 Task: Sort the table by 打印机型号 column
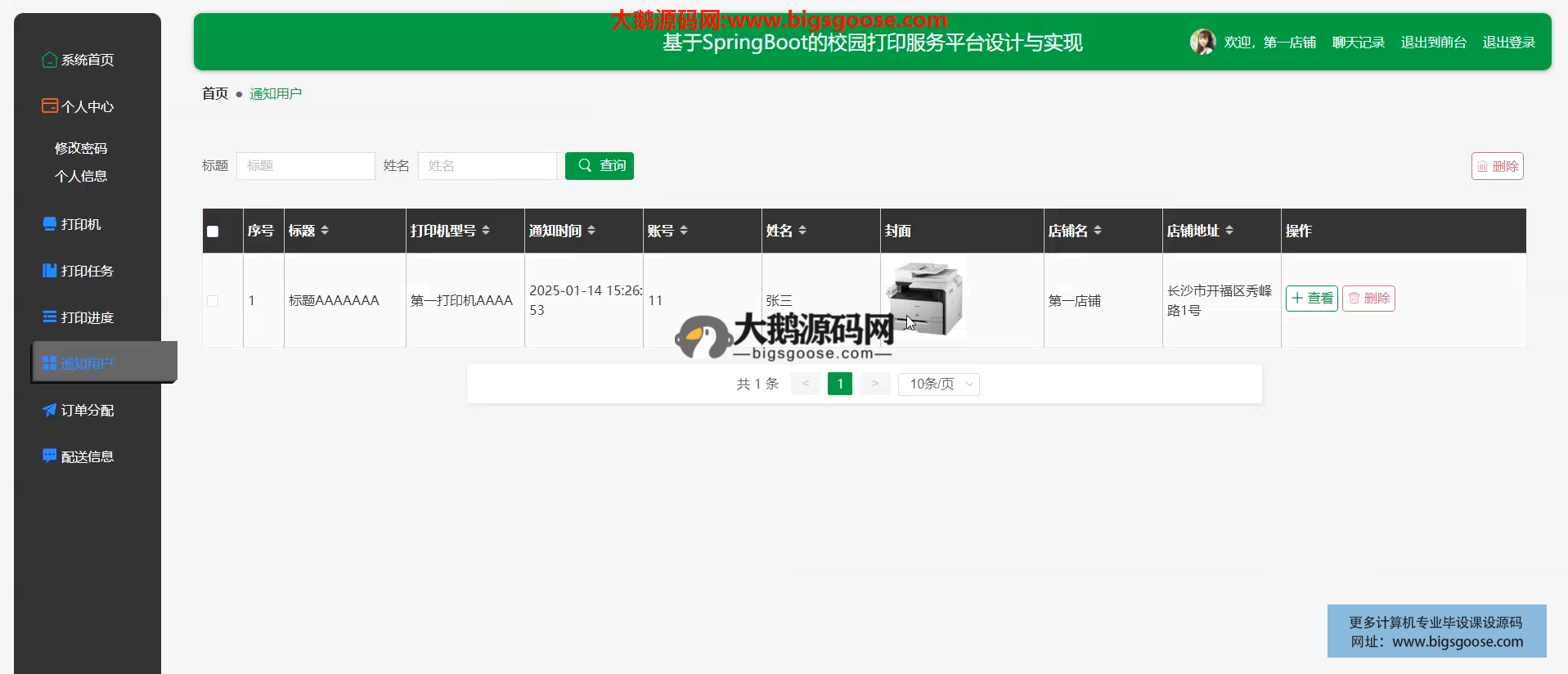point(486,231)
